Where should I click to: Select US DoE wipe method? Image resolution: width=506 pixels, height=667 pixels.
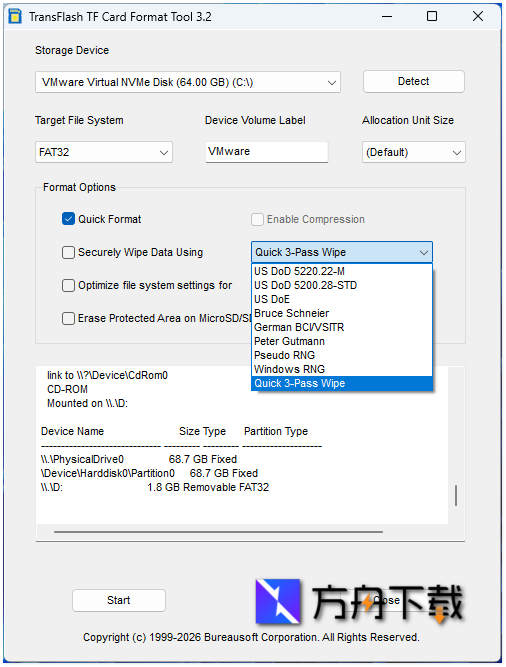click(342, 299)
